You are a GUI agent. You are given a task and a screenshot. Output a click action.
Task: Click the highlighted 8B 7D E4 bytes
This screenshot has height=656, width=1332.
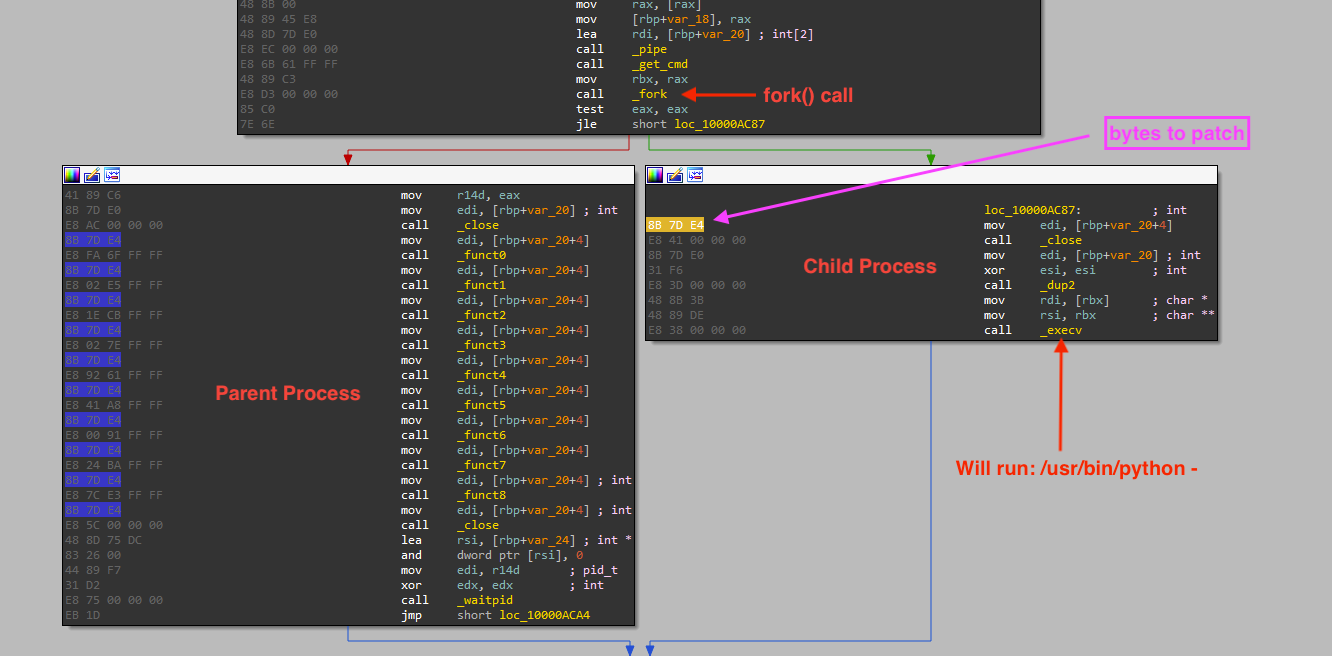(x=677, y=224)
